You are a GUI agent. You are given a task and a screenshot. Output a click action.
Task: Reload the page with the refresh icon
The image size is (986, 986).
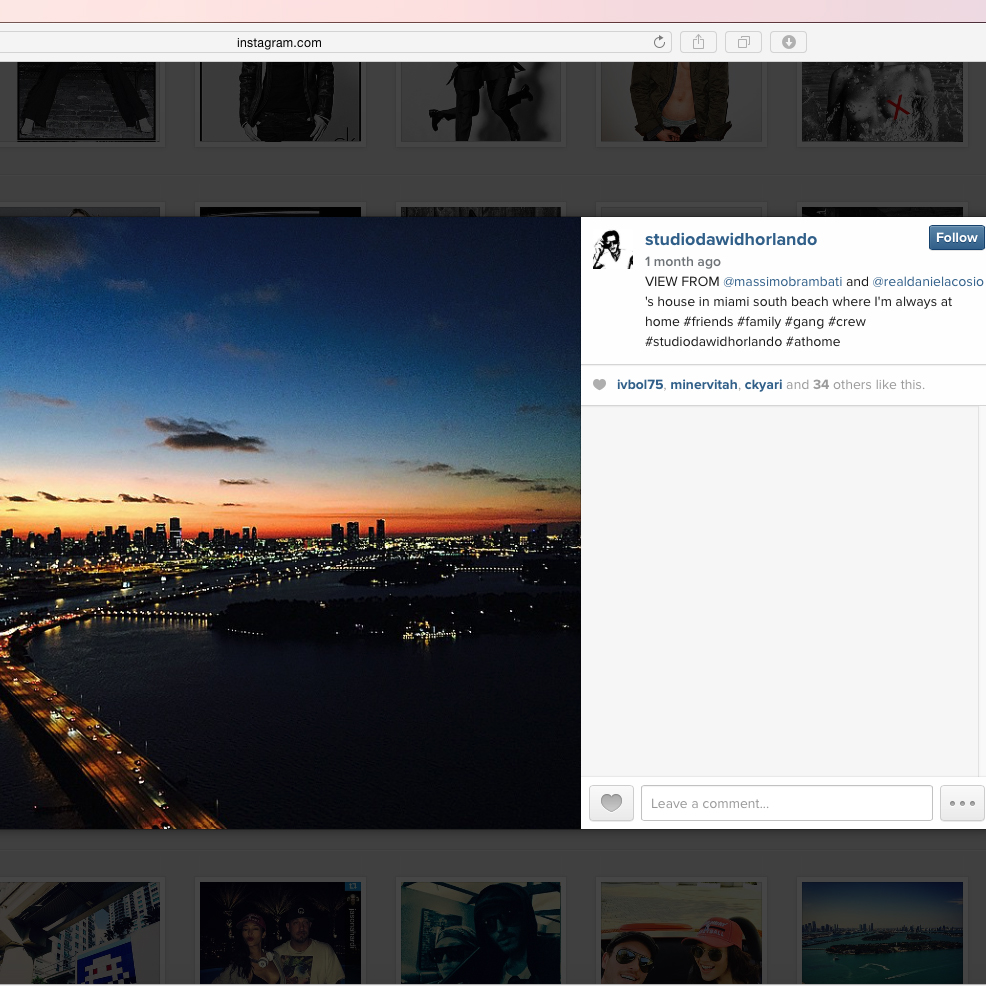(659, 42)
